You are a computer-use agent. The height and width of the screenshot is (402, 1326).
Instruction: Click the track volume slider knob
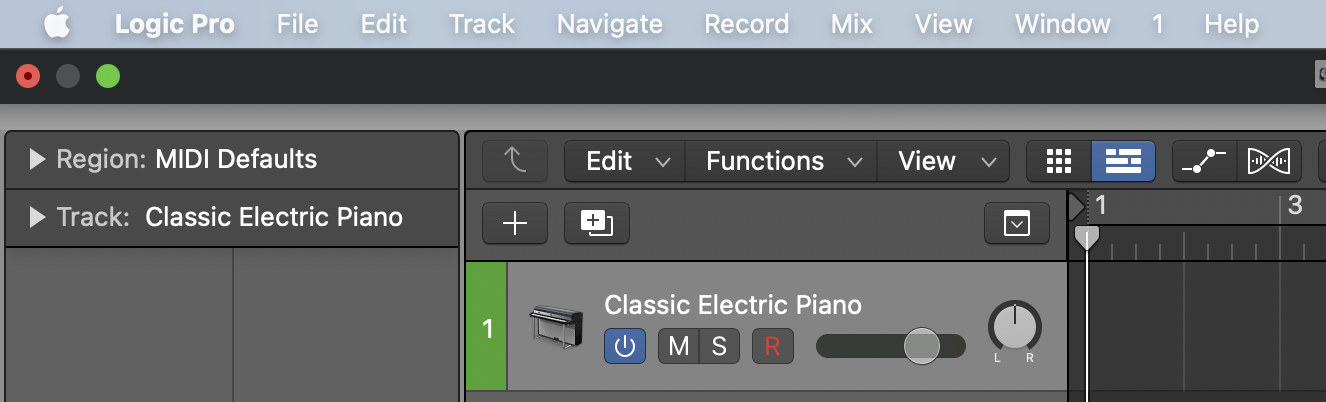click(x=921, y=346)
